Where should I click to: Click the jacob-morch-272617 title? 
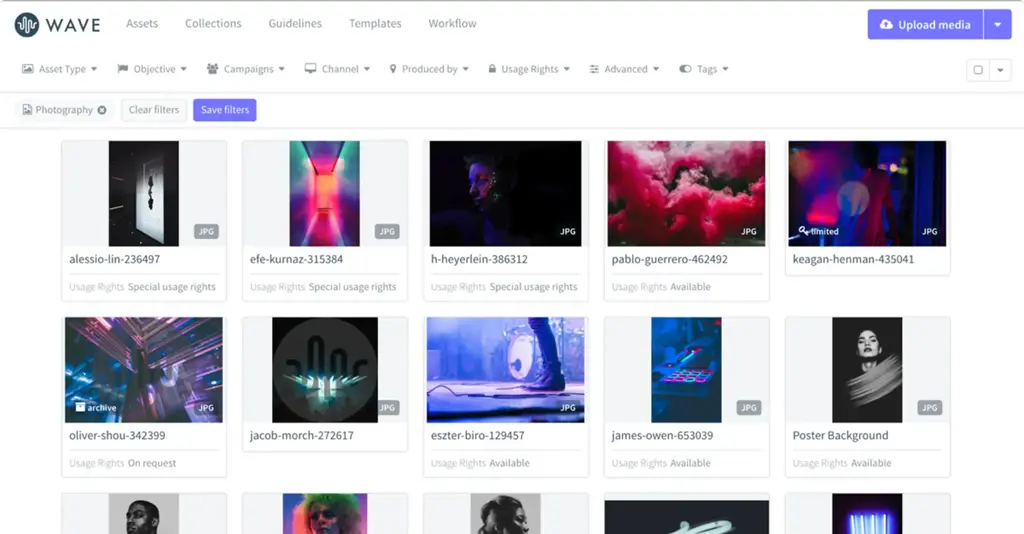tap(302, 435)
